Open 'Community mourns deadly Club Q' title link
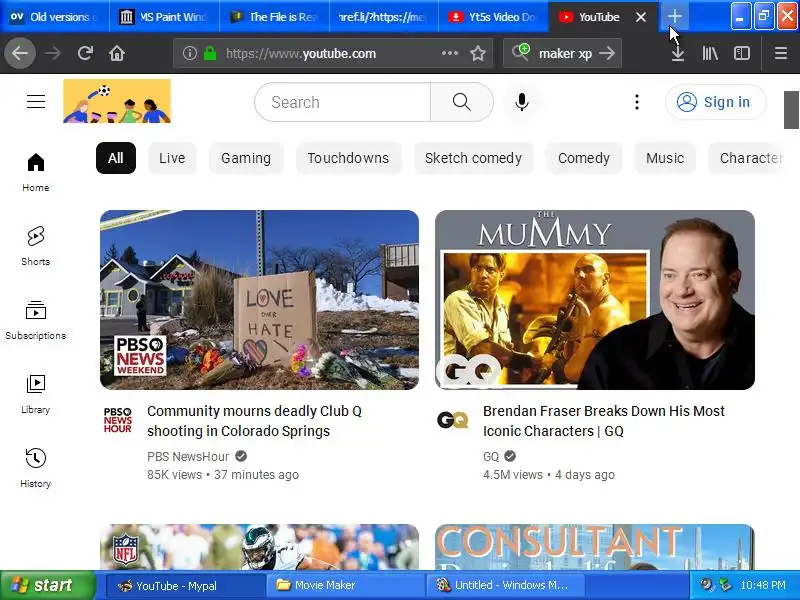 [254, 421]
